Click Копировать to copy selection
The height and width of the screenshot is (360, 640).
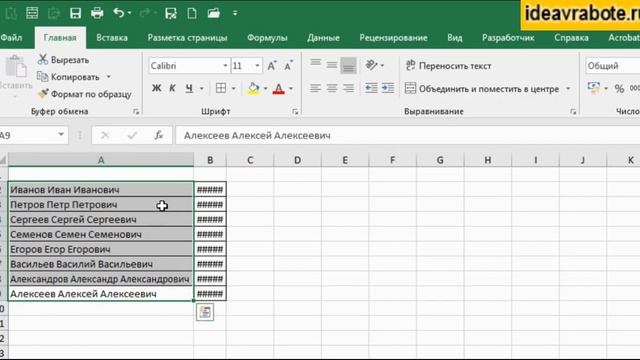[x=68, y=77]
